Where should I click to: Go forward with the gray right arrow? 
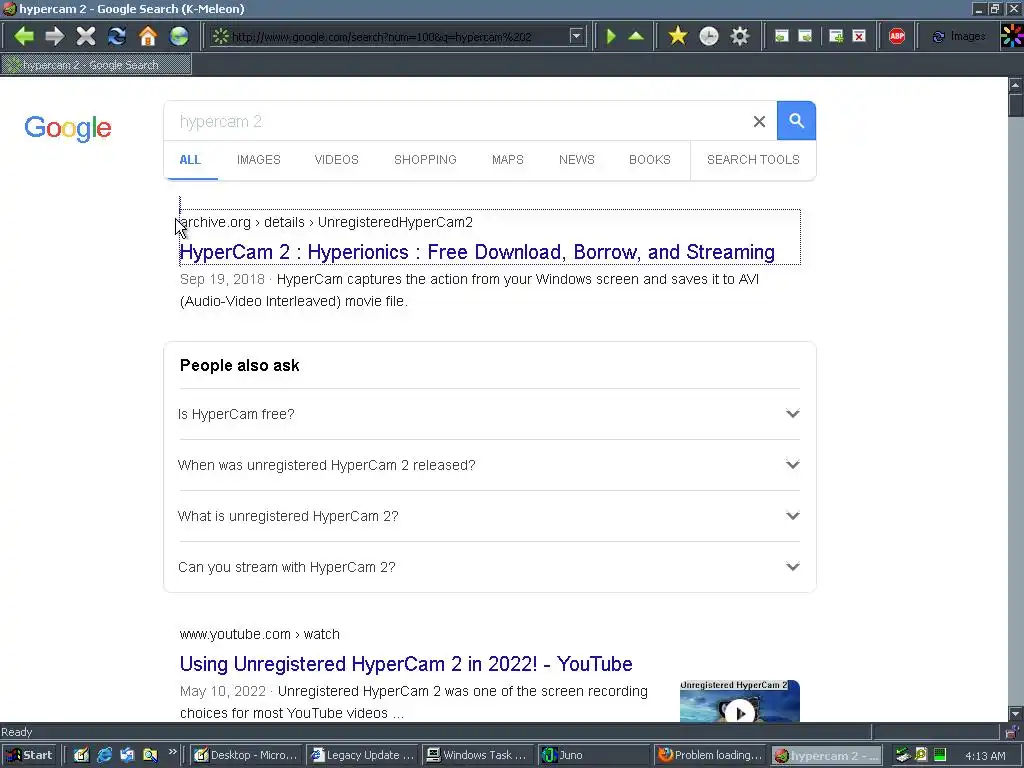55,36
